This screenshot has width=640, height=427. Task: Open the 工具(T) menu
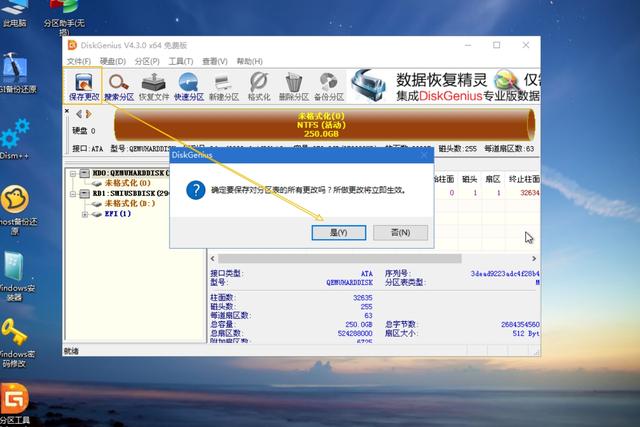pyautogui.click(x=181, y=61)
